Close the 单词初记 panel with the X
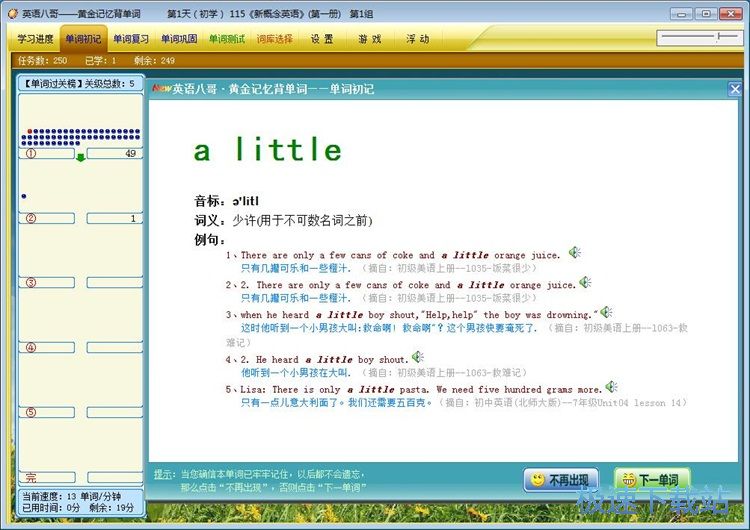Screen dimensions: 750x530 [735, 89]
